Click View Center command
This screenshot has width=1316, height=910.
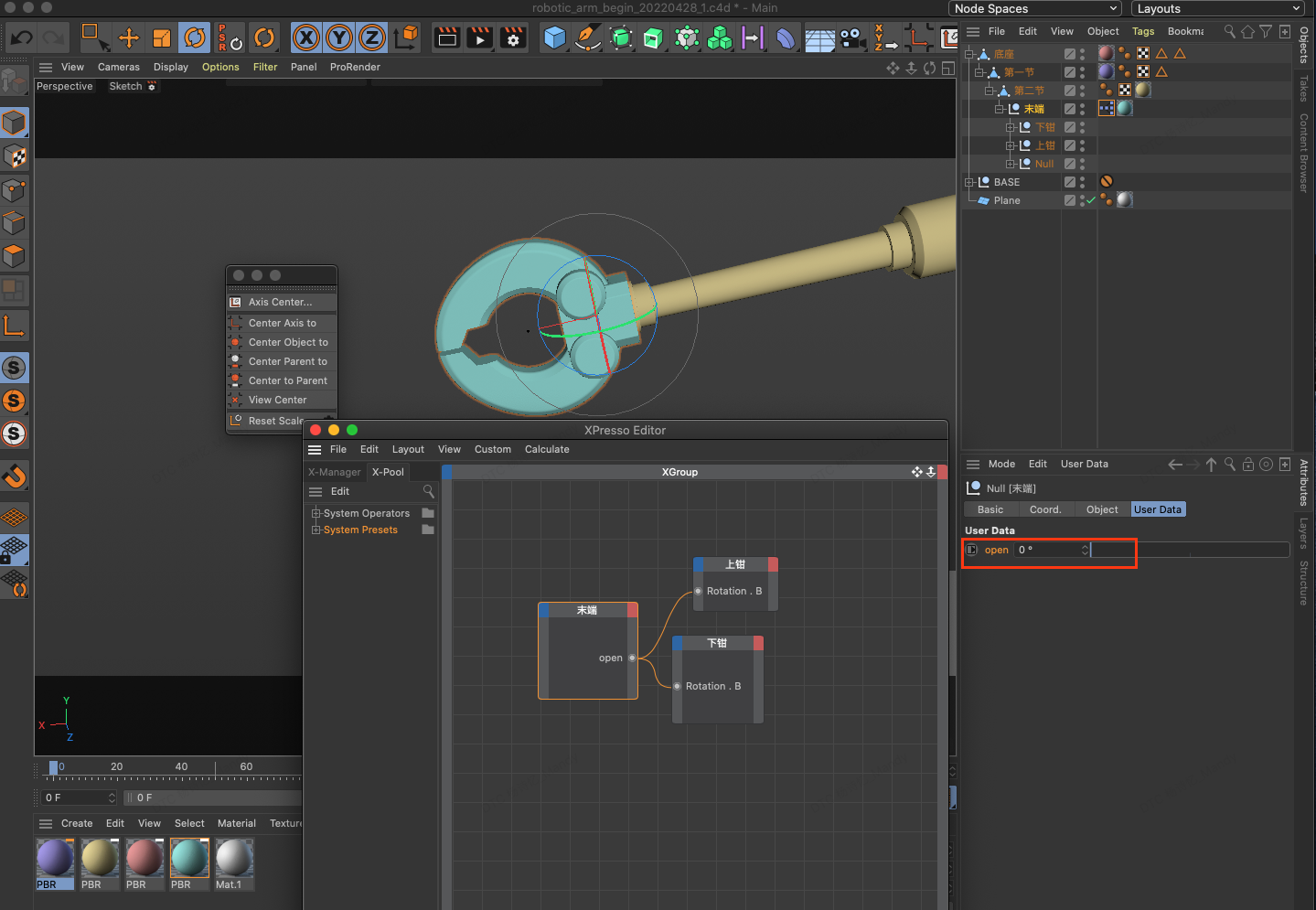[x=282, y=400]
